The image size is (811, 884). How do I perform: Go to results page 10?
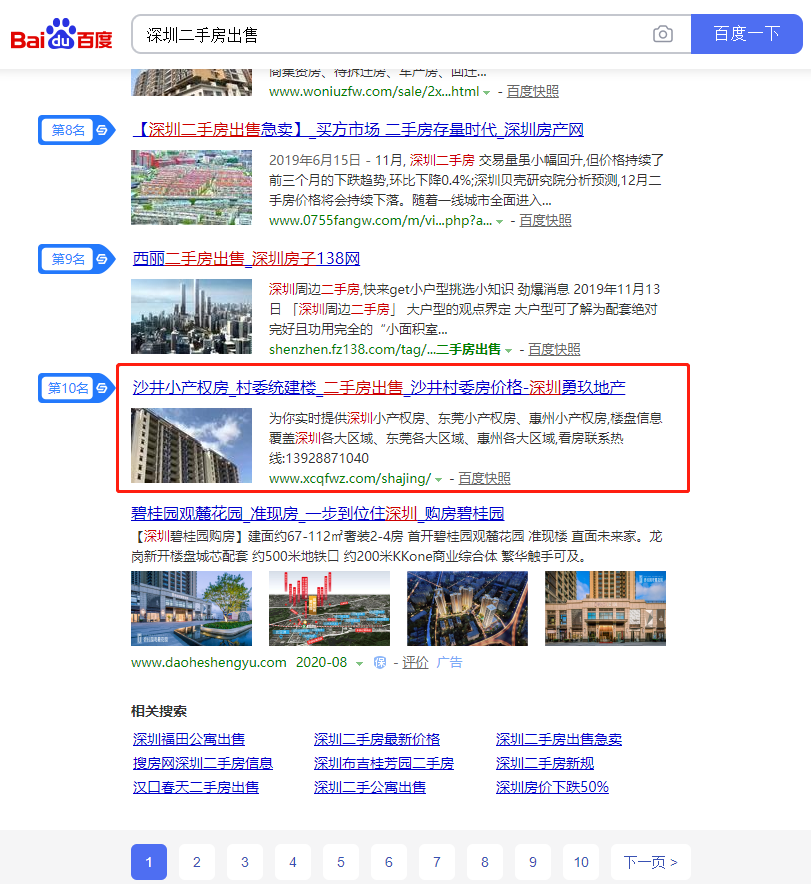coord(581,862)
